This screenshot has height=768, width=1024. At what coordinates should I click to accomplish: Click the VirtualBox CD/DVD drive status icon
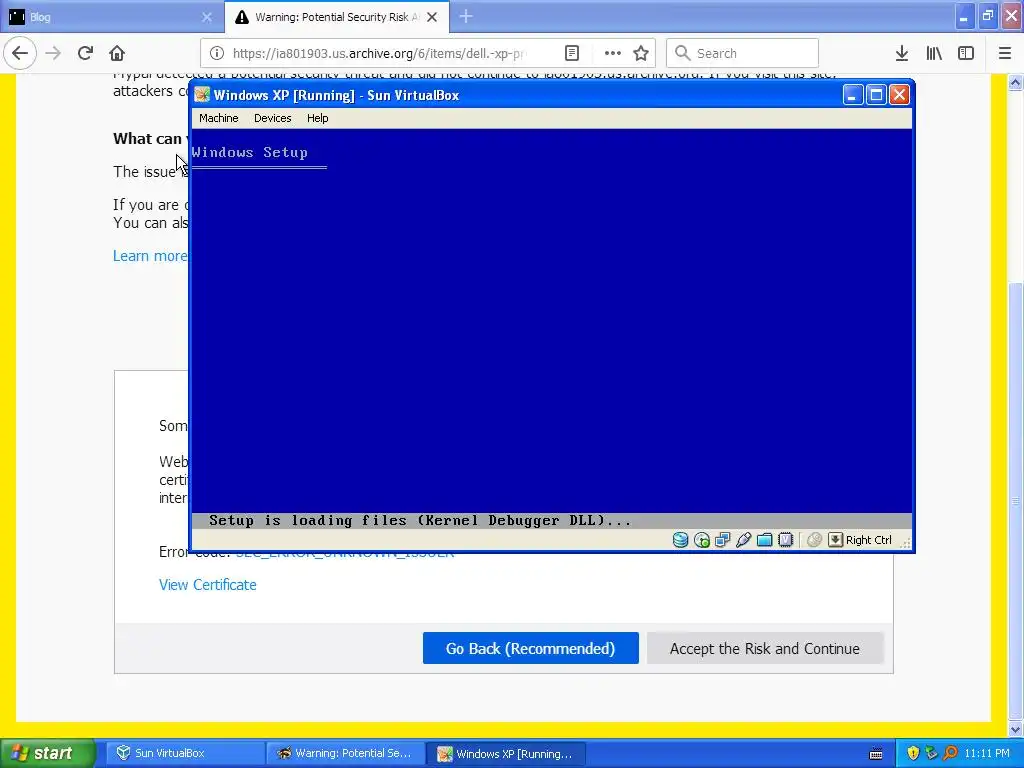[702, 540]
